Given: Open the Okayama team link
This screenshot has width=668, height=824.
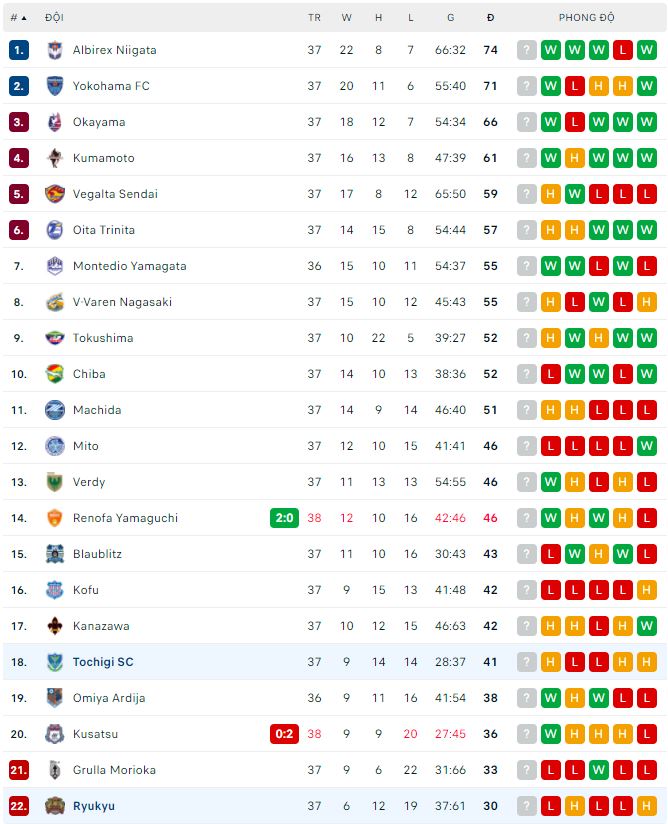Looking at the screenshot, I should click(x=99, y=122).
